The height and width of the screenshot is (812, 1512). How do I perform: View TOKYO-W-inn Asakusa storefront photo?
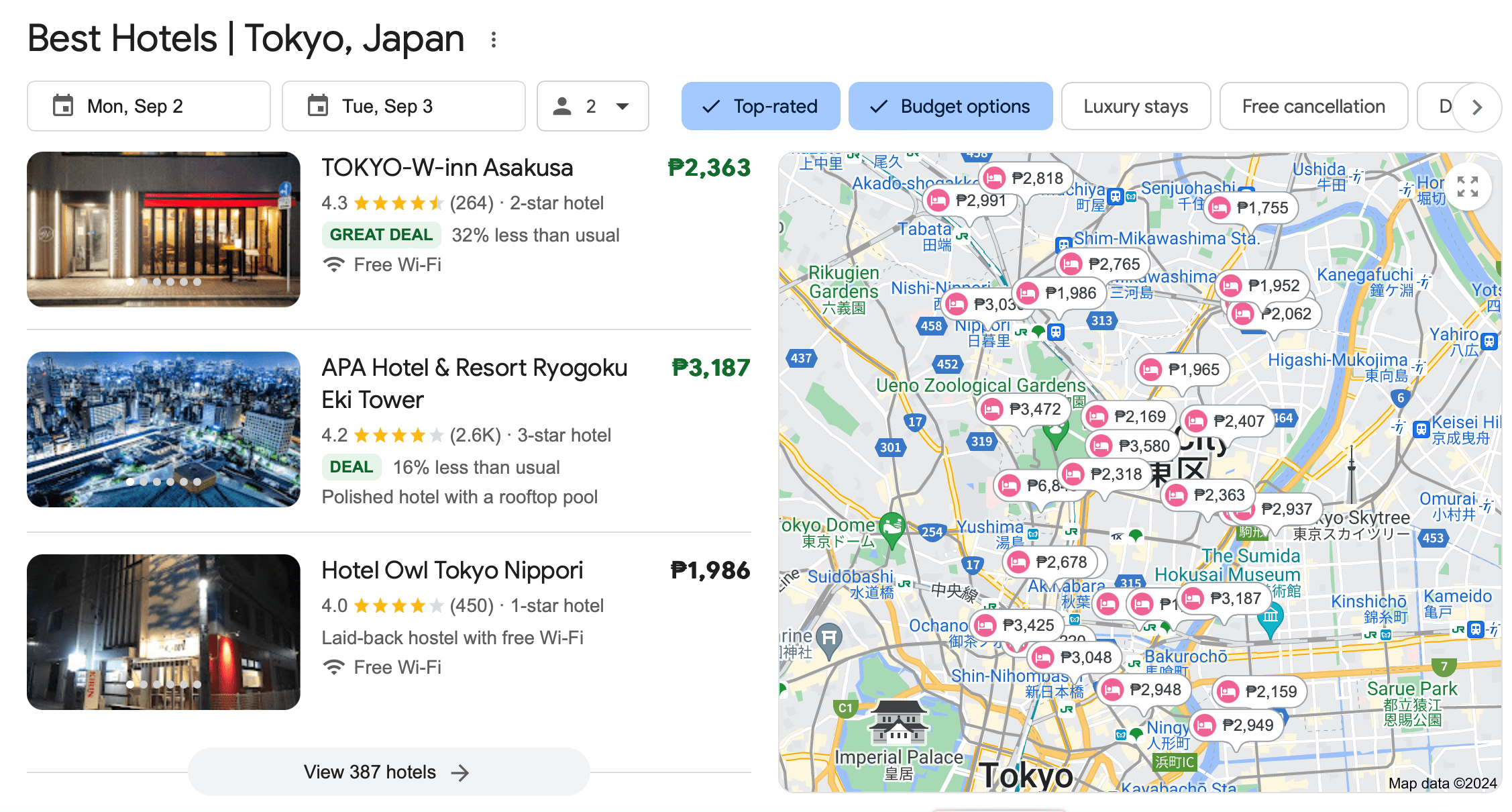click(164, 230)
